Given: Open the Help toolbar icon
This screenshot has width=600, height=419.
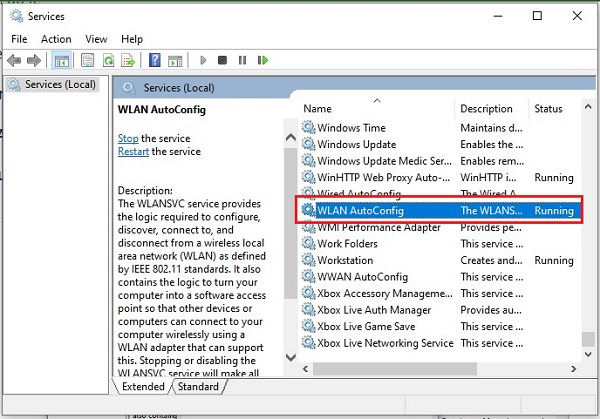Looking at the screenshot, I should (155, 60).
